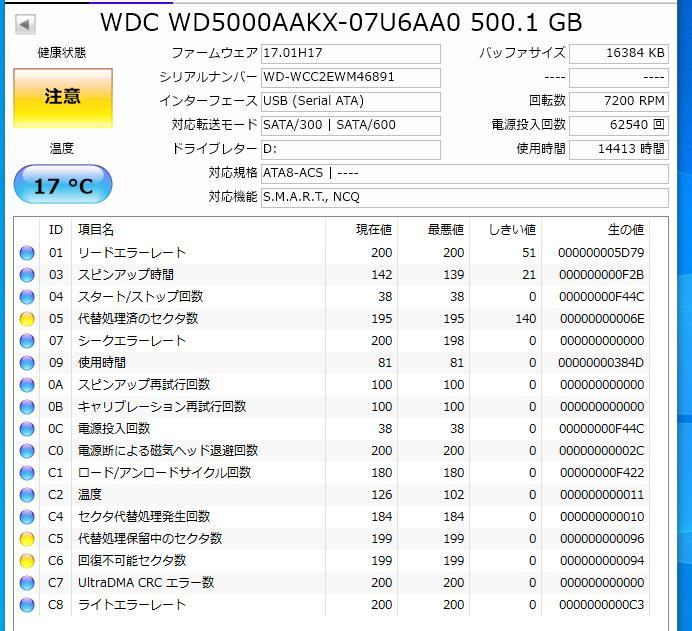
Task: Click the power on hours value 14413 時間
Action: coord(619,150)
